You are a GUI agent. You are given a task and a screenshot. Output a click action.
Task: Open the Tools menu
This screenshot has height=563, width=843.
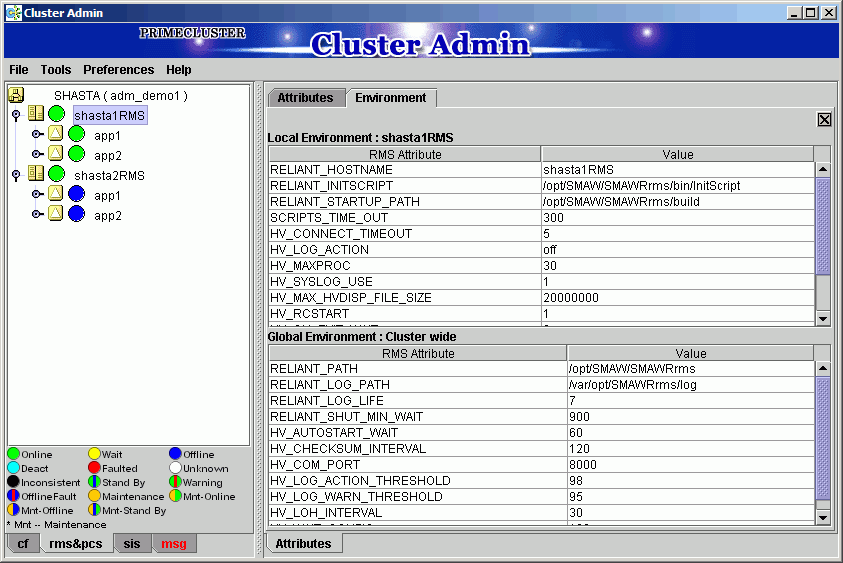56,70
